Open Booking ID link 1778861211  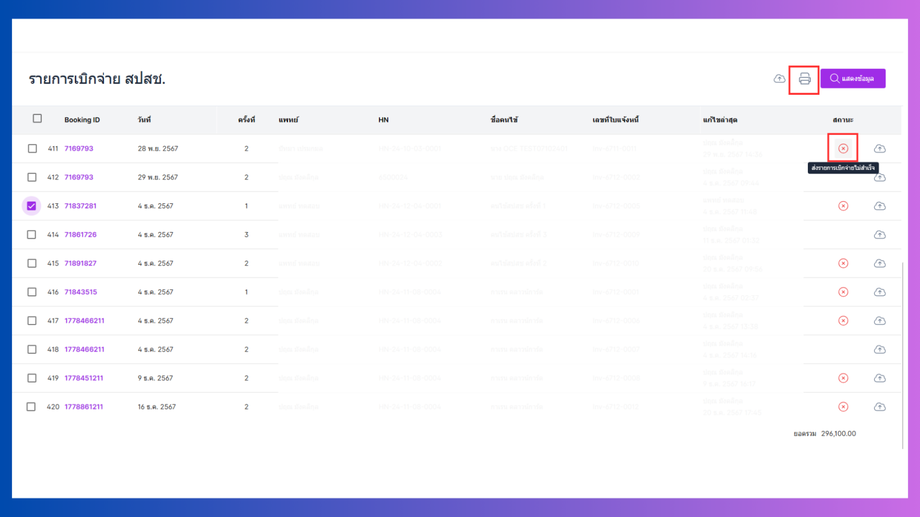pyautogui.click(x=84, y=407)
